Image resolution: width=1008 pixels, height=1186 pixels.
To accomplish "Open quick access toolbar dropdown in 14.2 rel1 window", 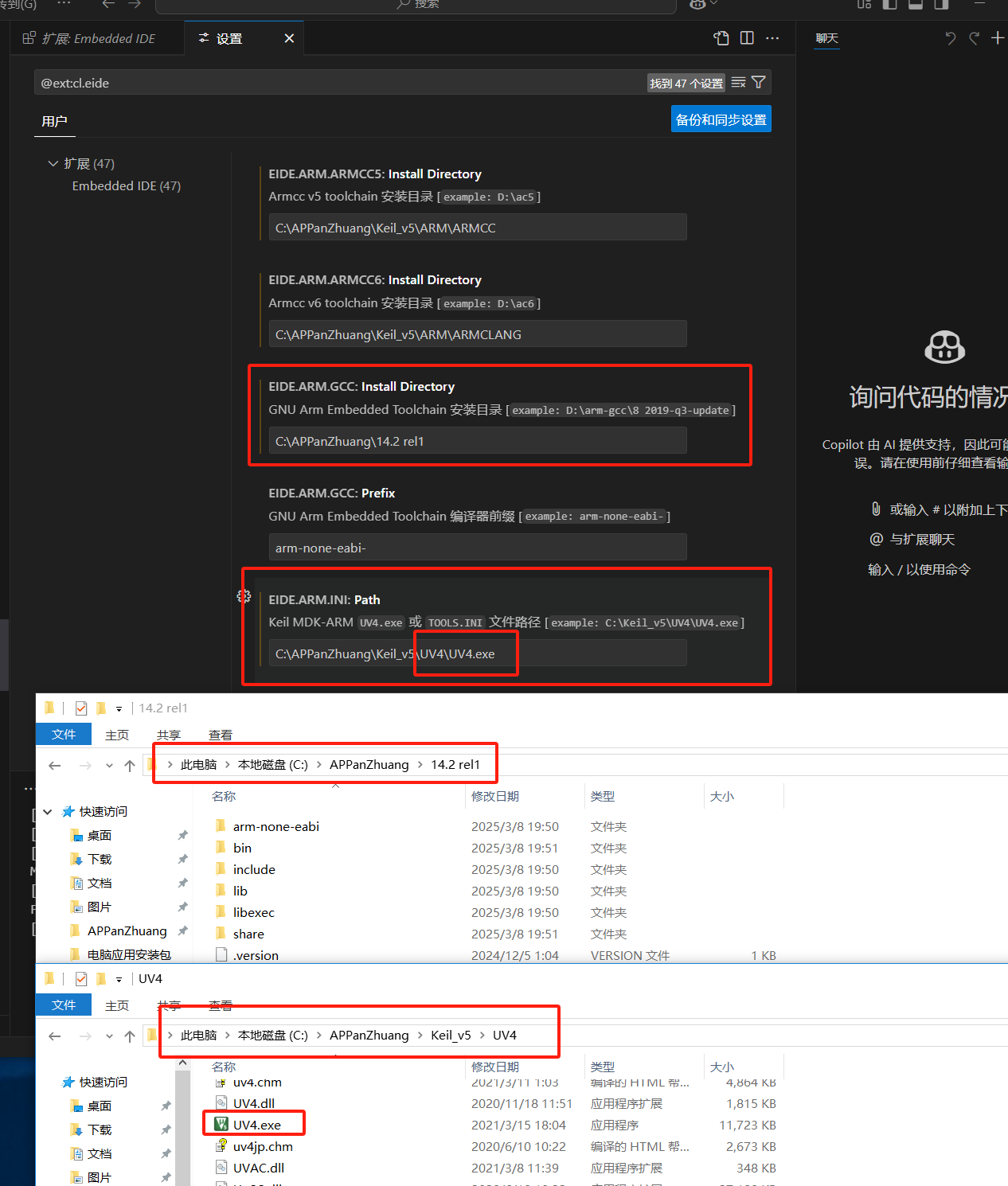I will pos(119,708).
